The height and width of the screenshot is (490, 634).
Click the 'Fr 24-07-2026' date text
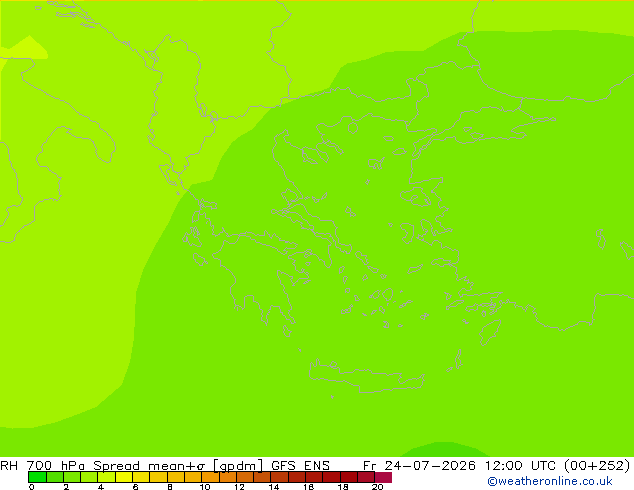pyautogui.click(x=419, y=465)
